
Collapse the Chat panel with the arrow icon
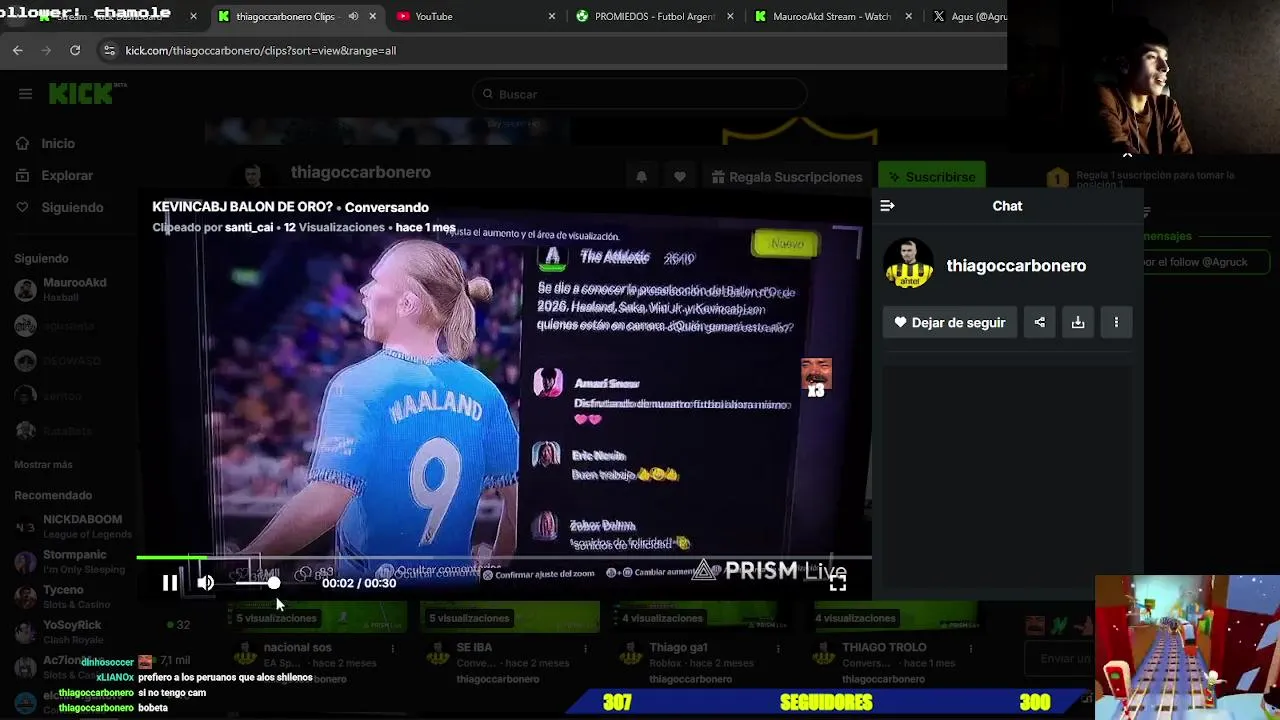tap(887, 206)
